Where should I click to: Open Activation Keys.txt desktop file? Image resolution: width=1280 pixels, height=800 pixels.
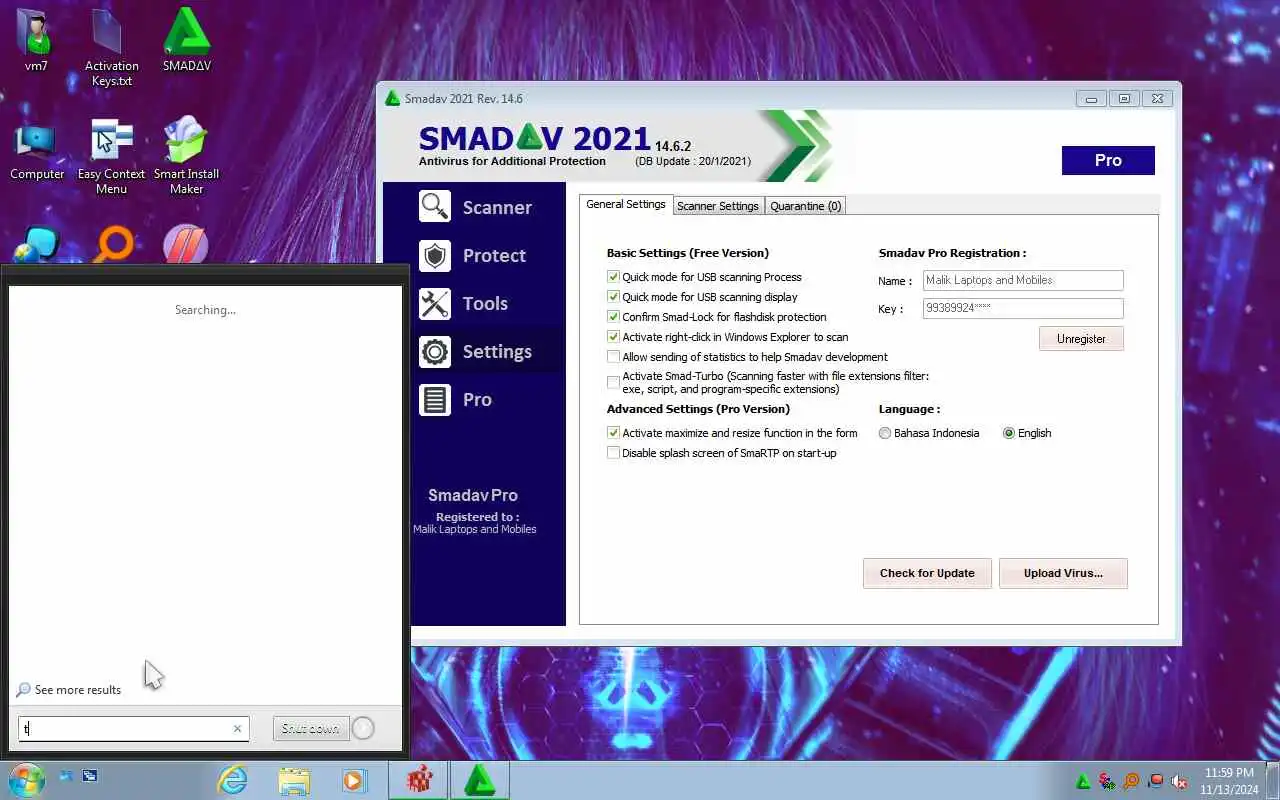111,47
